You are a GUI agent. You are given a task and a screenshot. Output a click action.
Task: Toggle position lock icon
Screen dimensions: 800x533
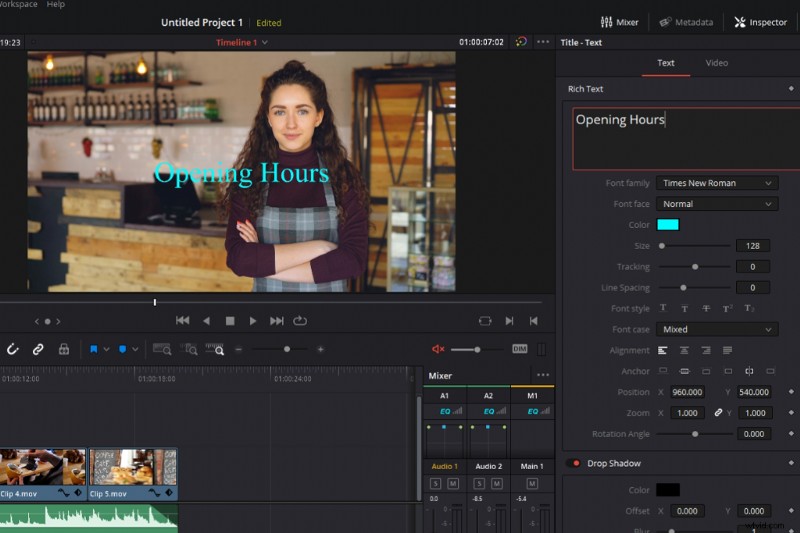pos(64,349)
